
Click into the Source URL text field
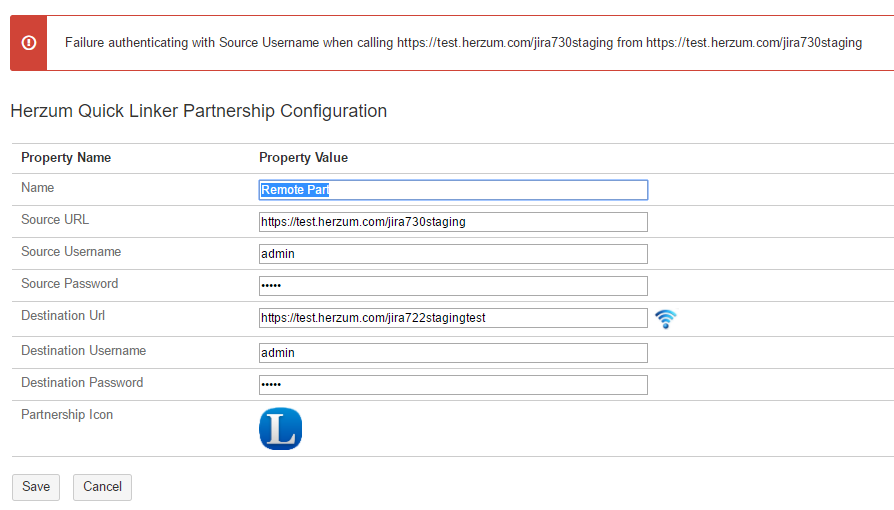coord(453,222)
